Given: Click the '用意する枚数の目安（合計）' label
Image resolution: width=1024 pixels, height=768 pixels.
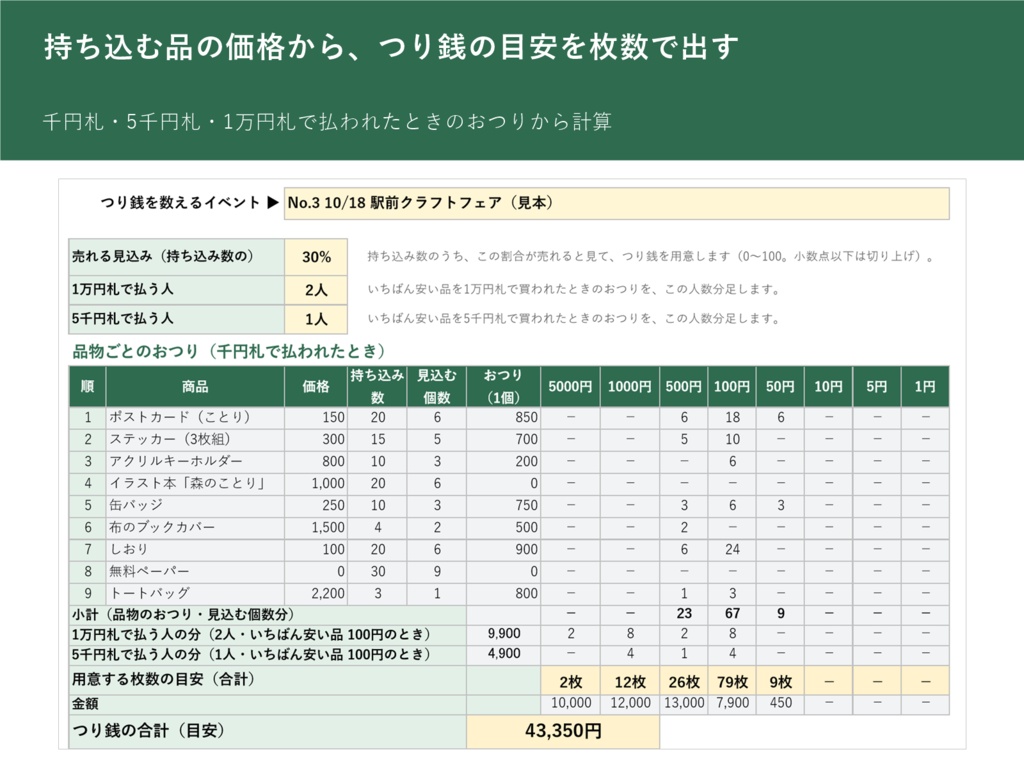Looking at the screenshot, I should [x=267, y=680].
